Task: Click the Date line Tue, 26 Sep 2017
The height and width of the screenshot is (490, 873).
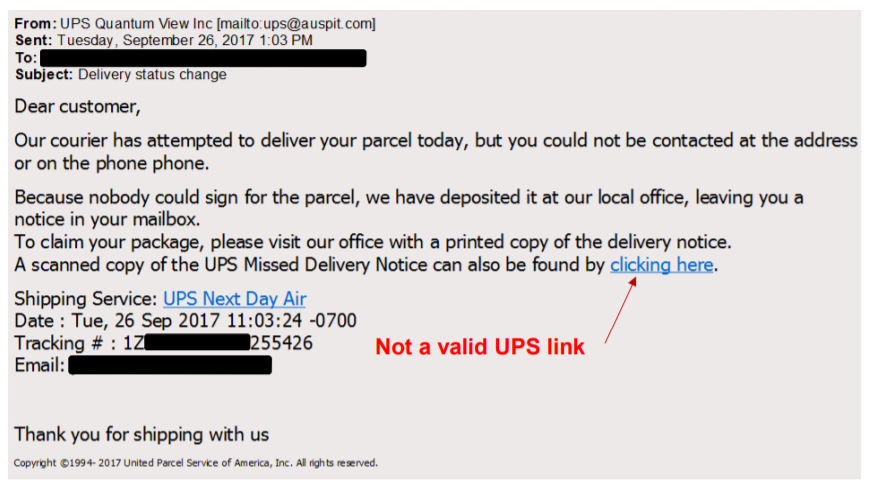Action: point(185,321)
